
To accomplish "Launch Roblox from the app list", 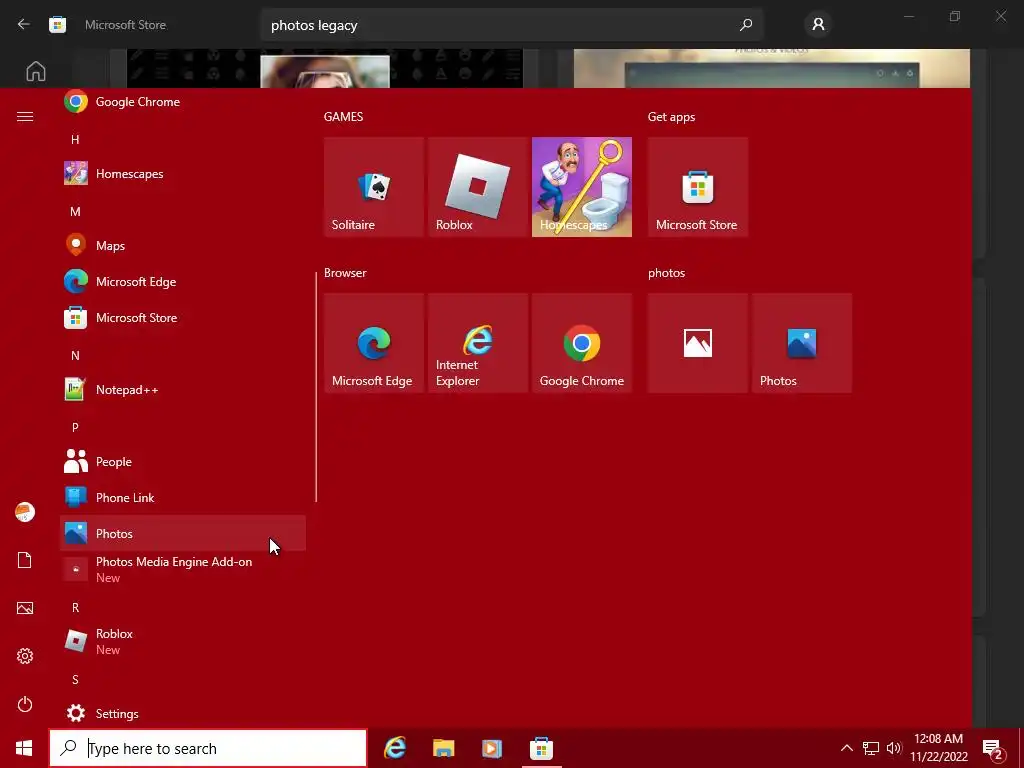I will [x=183, y=641].
